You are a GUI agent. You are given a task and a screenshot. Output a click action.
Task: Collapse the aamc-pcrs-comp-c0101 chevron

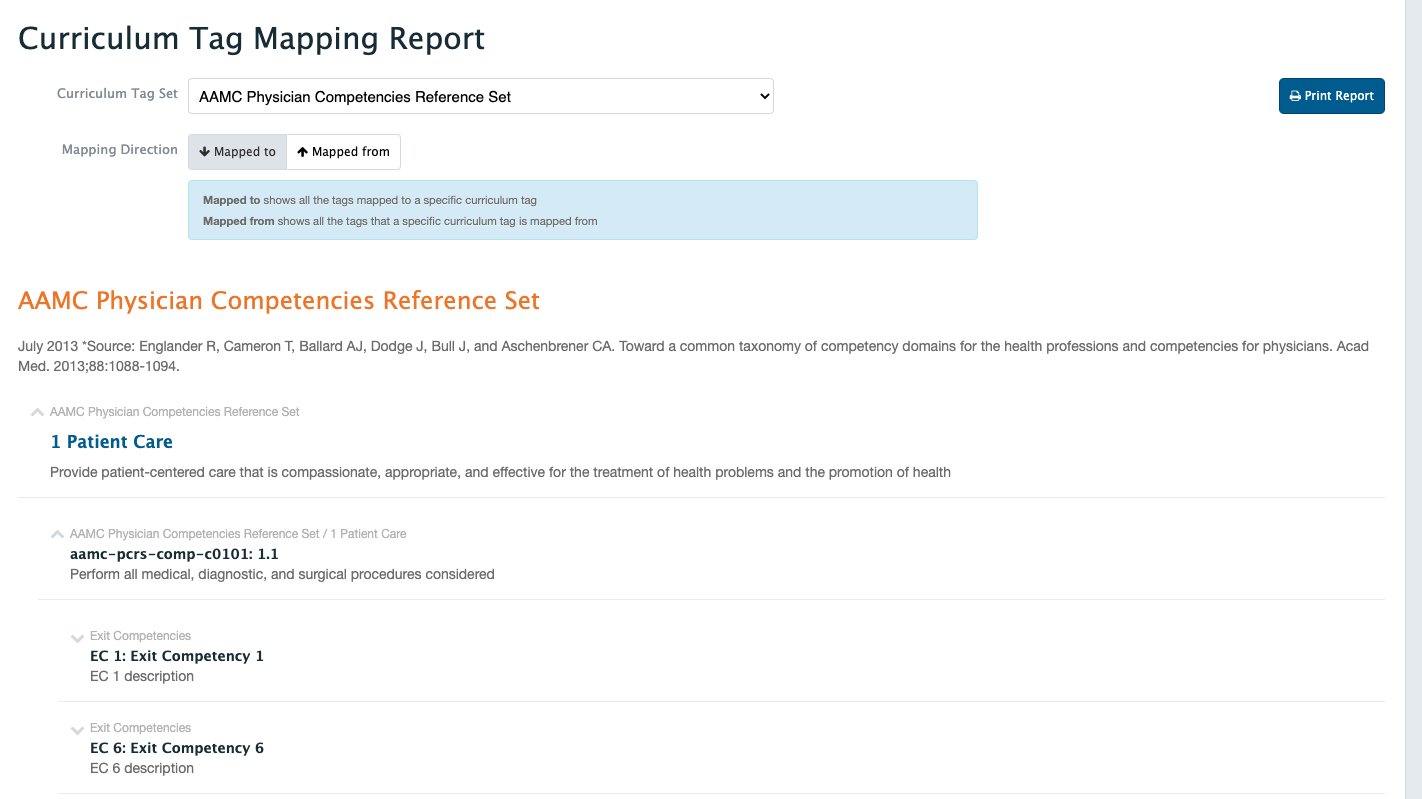tap(57, 534)
